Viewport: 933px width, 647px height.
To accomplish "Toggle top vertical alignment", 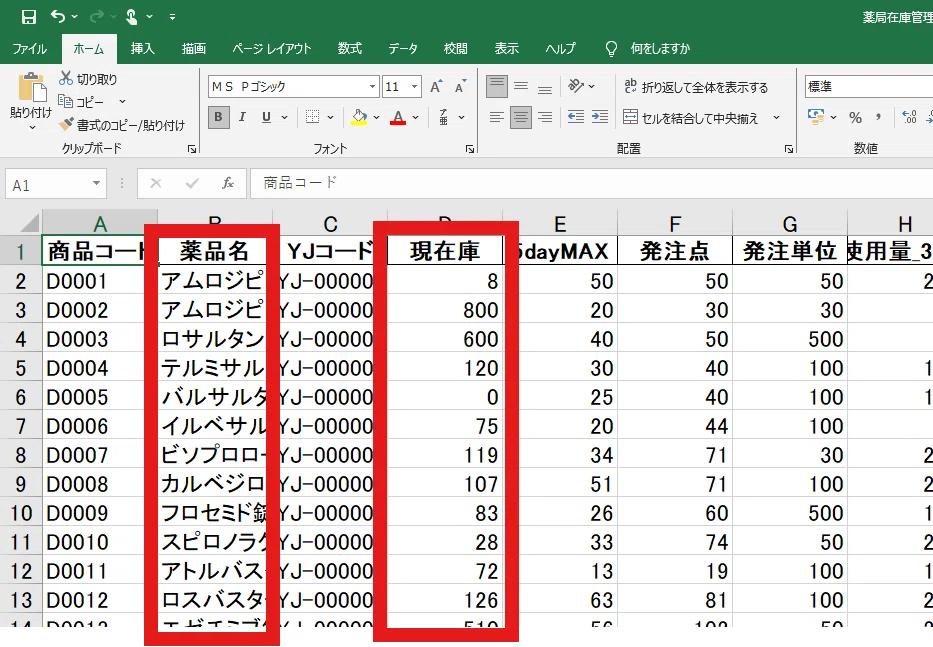I will [x=497, y=86].
